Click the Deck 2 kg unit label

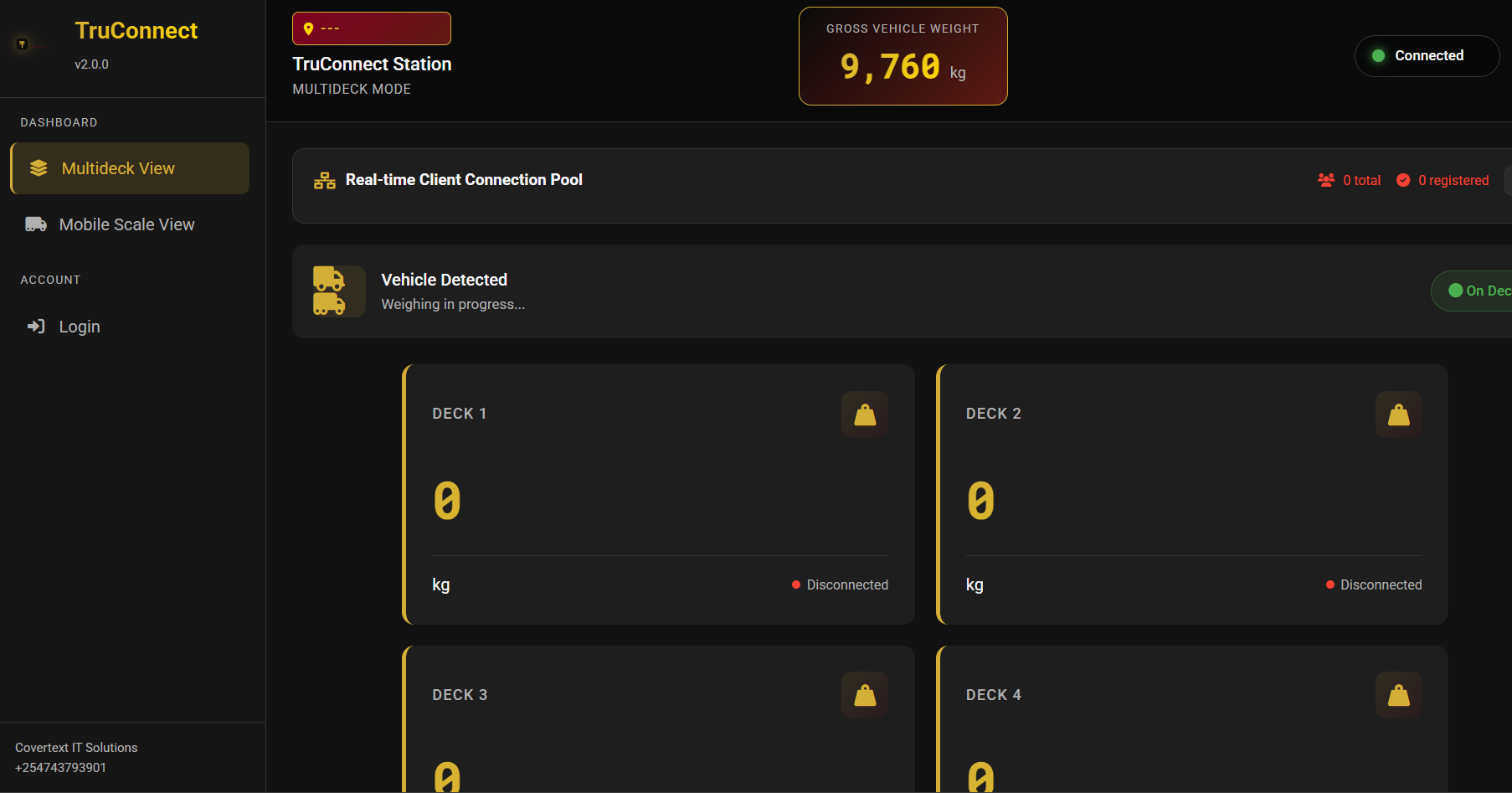(x=975, y=584)
